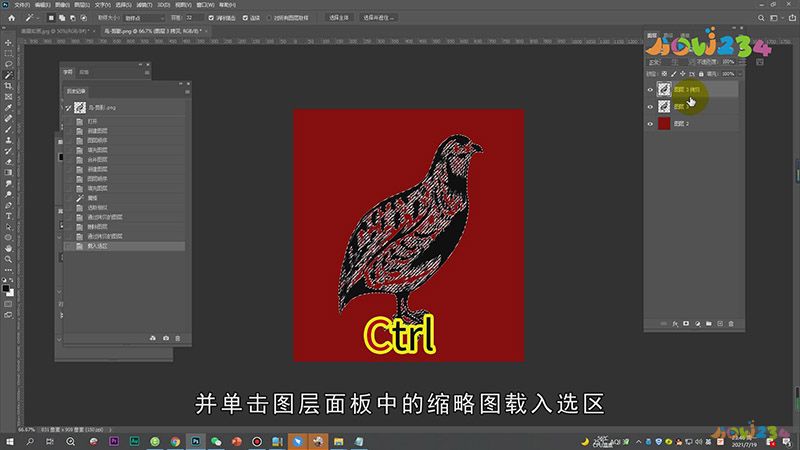This screenshot has height=450, width=800.
Task: Select the Pen tool
Action: click(x=8, y=205)
